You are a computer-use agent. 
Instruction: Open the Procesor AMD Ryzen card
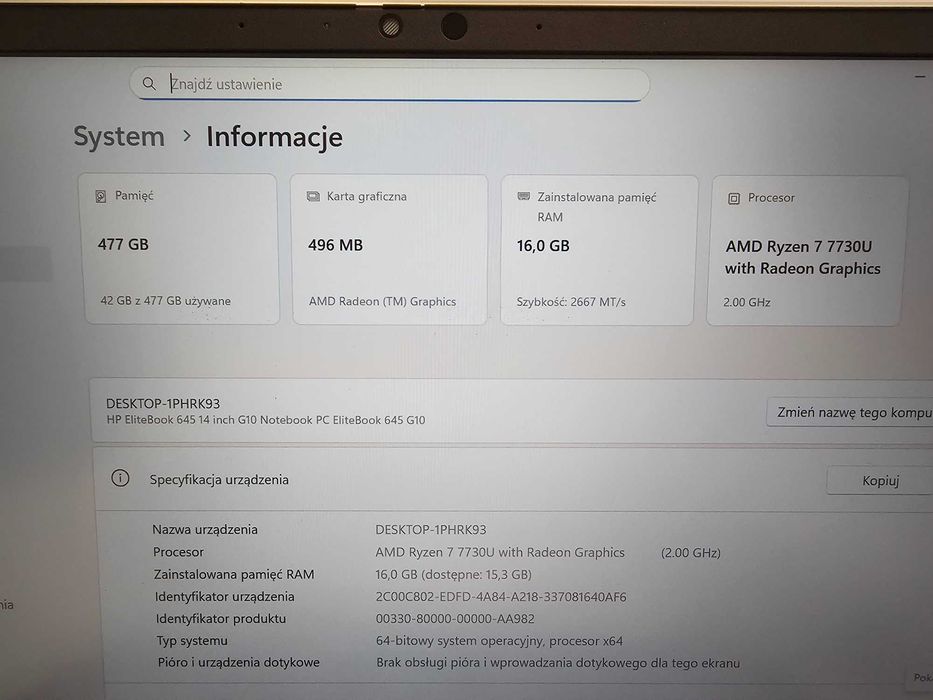806,251
